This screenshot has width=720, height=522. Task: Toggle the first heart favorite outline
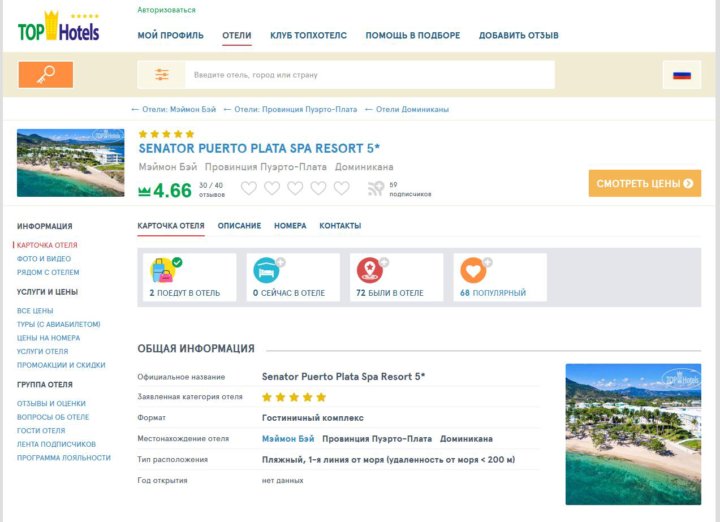pyautogui.click(x=248, y=188)
